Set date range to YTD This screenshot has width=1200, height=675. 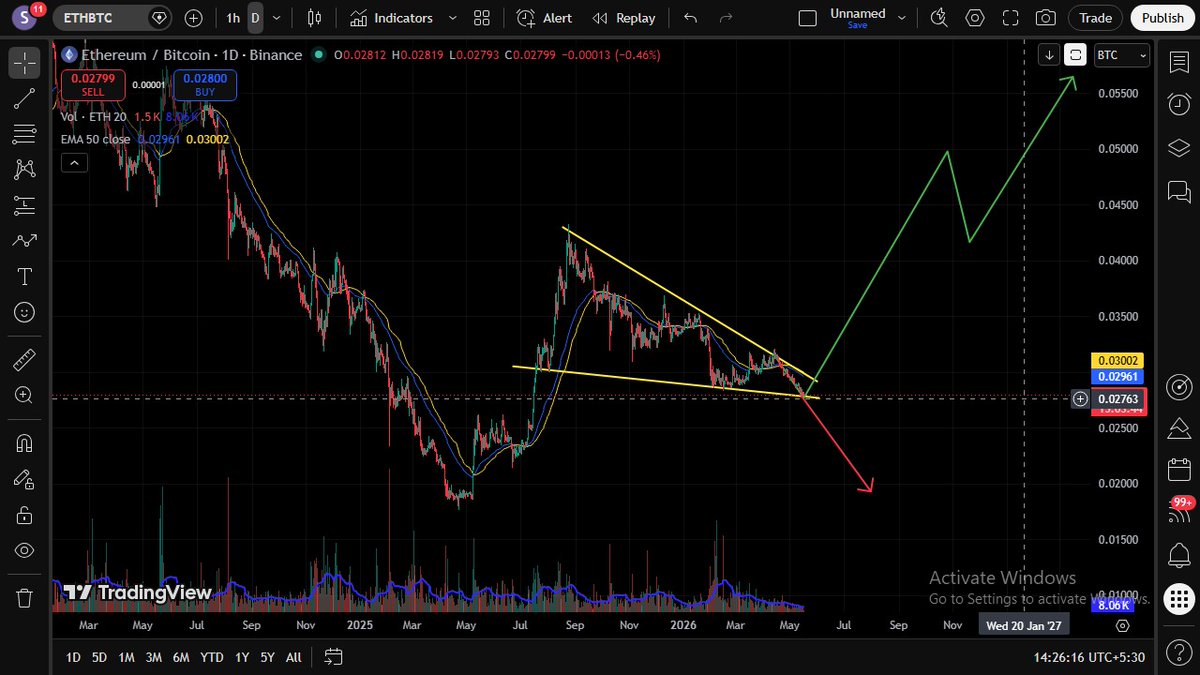coord(211,657)
